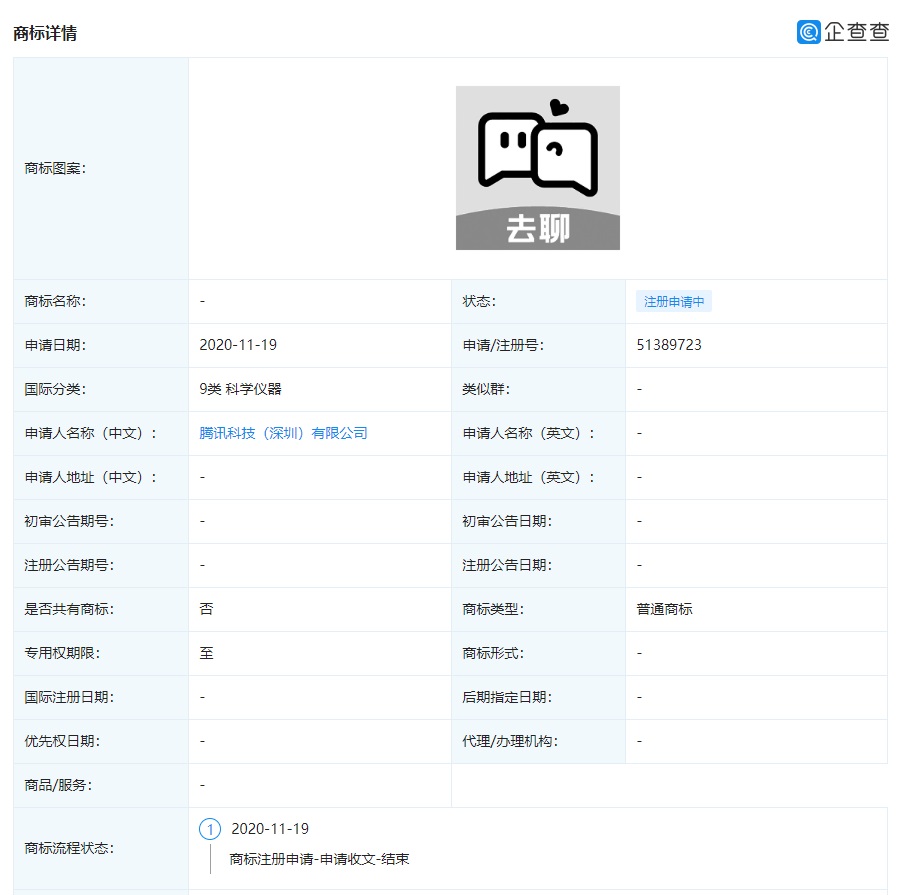Image resolution: width=900 pixels, height=895 pixels.
Task: Click the 商标图案 row label
Action: (x=55, y=168)
